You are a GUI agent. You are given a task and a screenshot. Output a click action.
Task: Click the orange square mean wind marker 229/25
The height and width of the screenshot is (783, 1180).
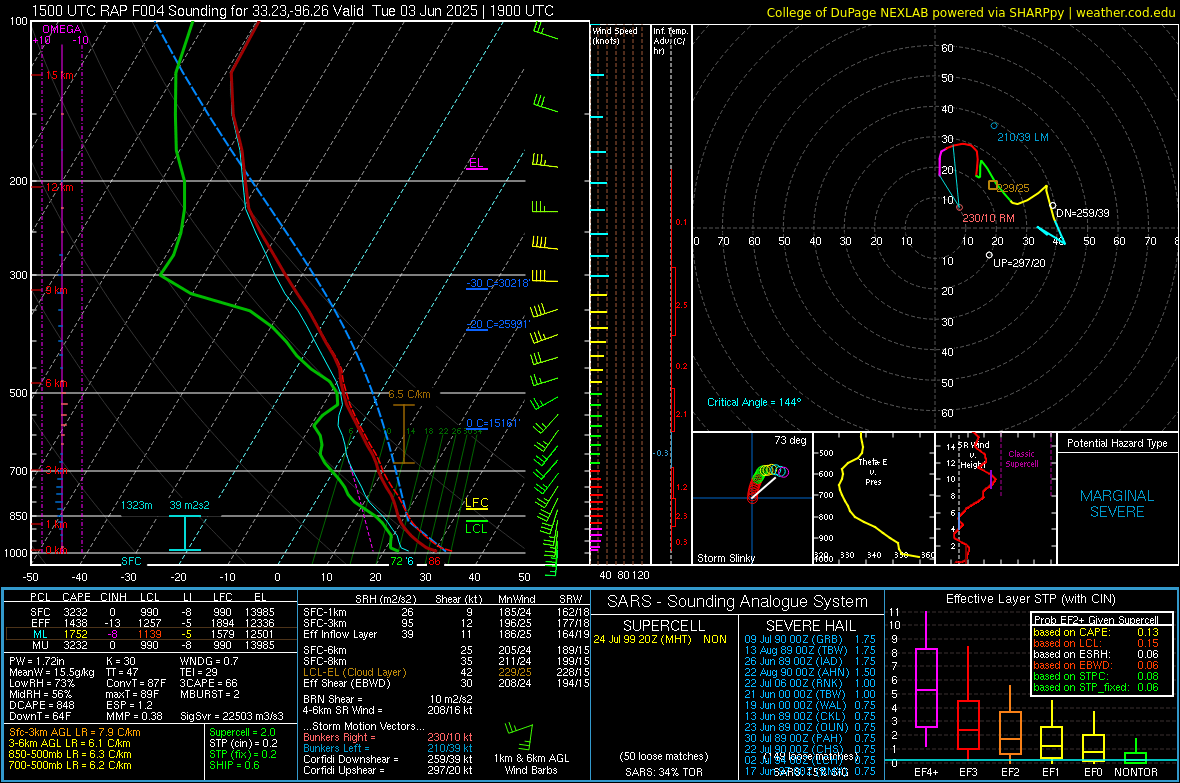(993, 184)
